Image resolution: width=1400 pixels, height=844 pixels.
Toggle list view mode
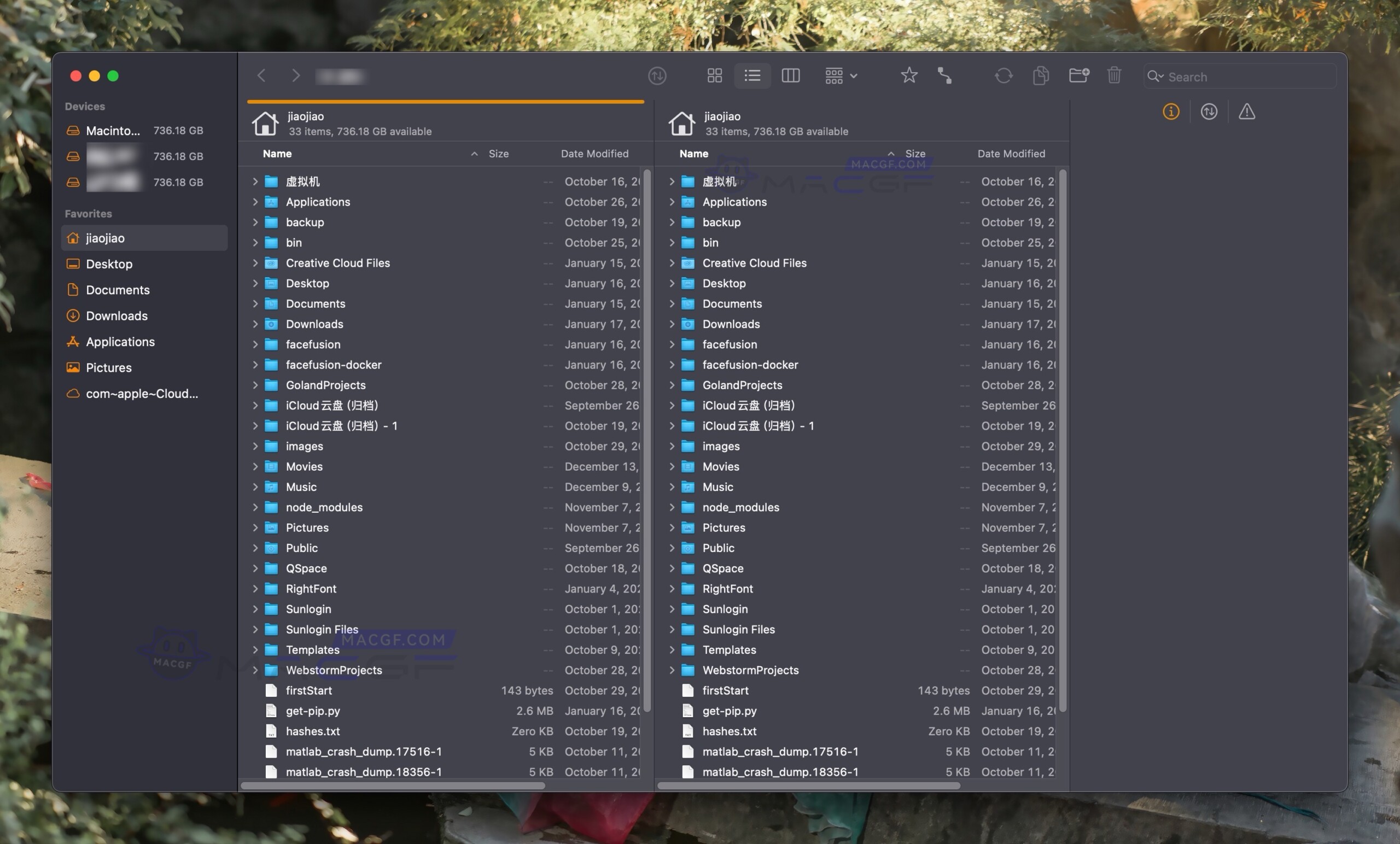click(752, 75)
